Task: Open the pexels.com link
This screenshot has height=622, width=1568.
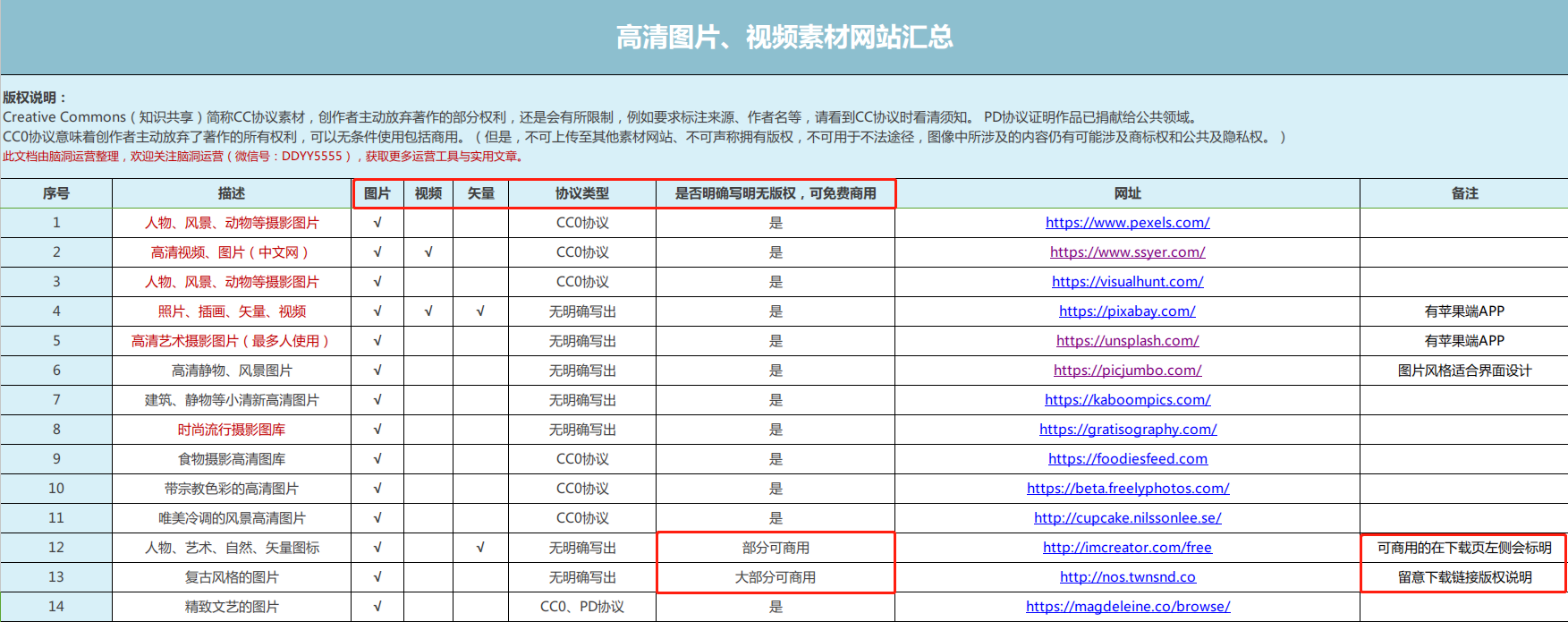Action: (1127, 223)
